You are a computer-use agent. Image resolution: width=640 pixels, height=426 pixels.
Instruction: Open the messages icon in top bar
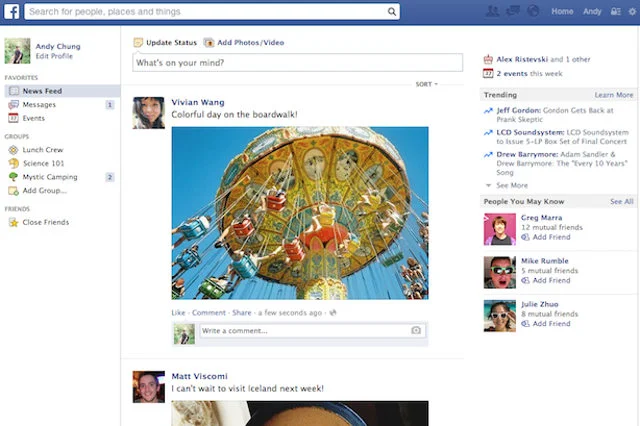click(513, 11)
